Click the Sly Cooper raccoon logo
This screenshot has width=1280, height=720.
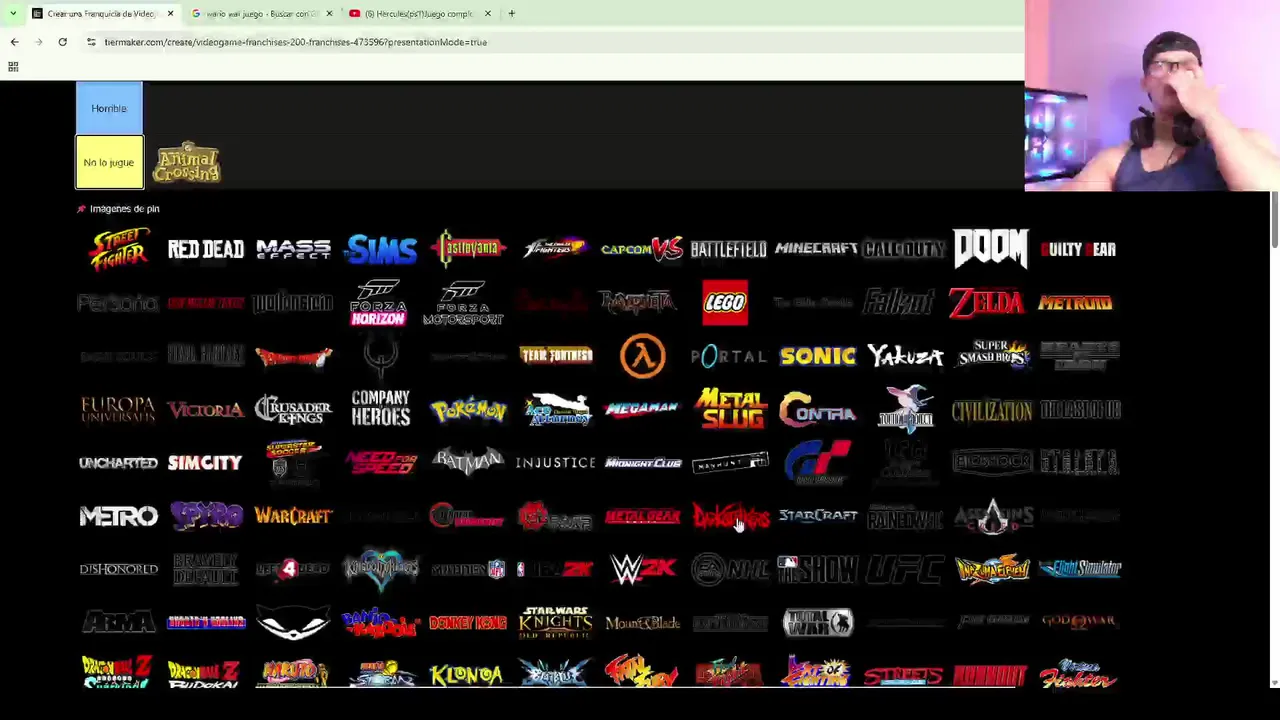(293, 623)
